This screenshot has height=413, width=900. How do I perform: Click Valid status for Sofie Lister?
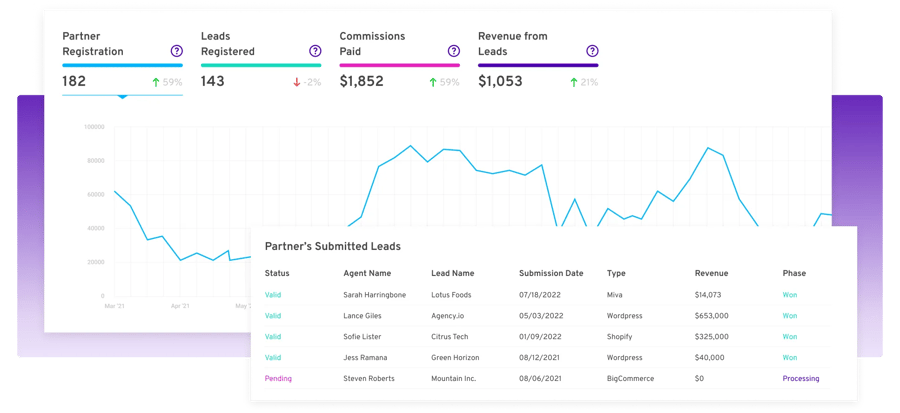[273, 337]
